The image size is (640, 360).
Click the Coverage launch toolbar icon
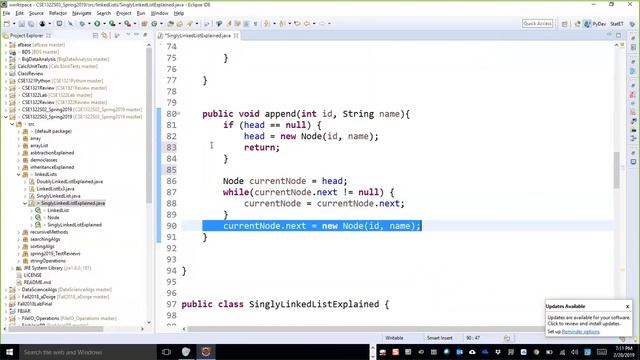click(112, 24)
